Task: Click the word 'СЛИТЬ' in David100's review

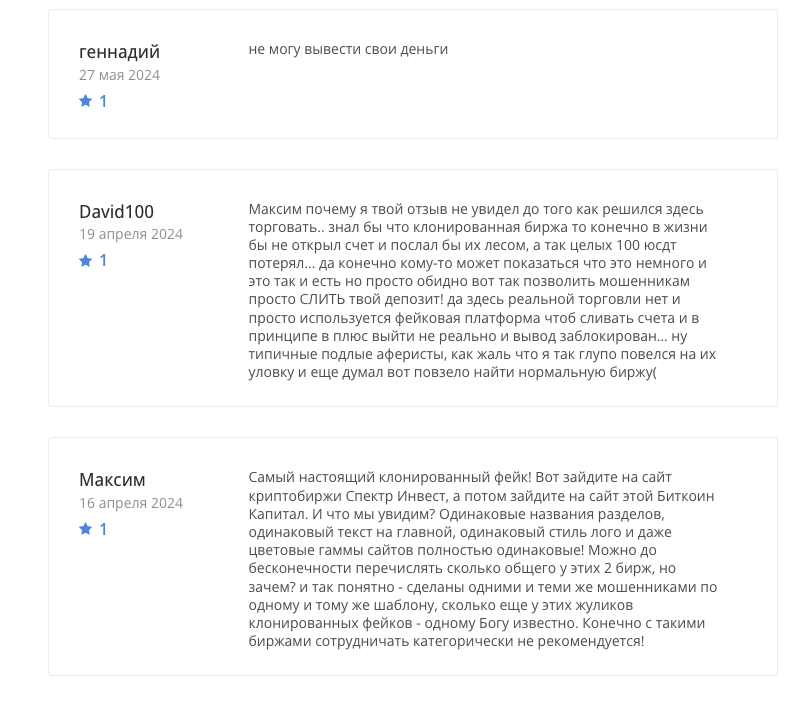Action: (x=318, y=300)
